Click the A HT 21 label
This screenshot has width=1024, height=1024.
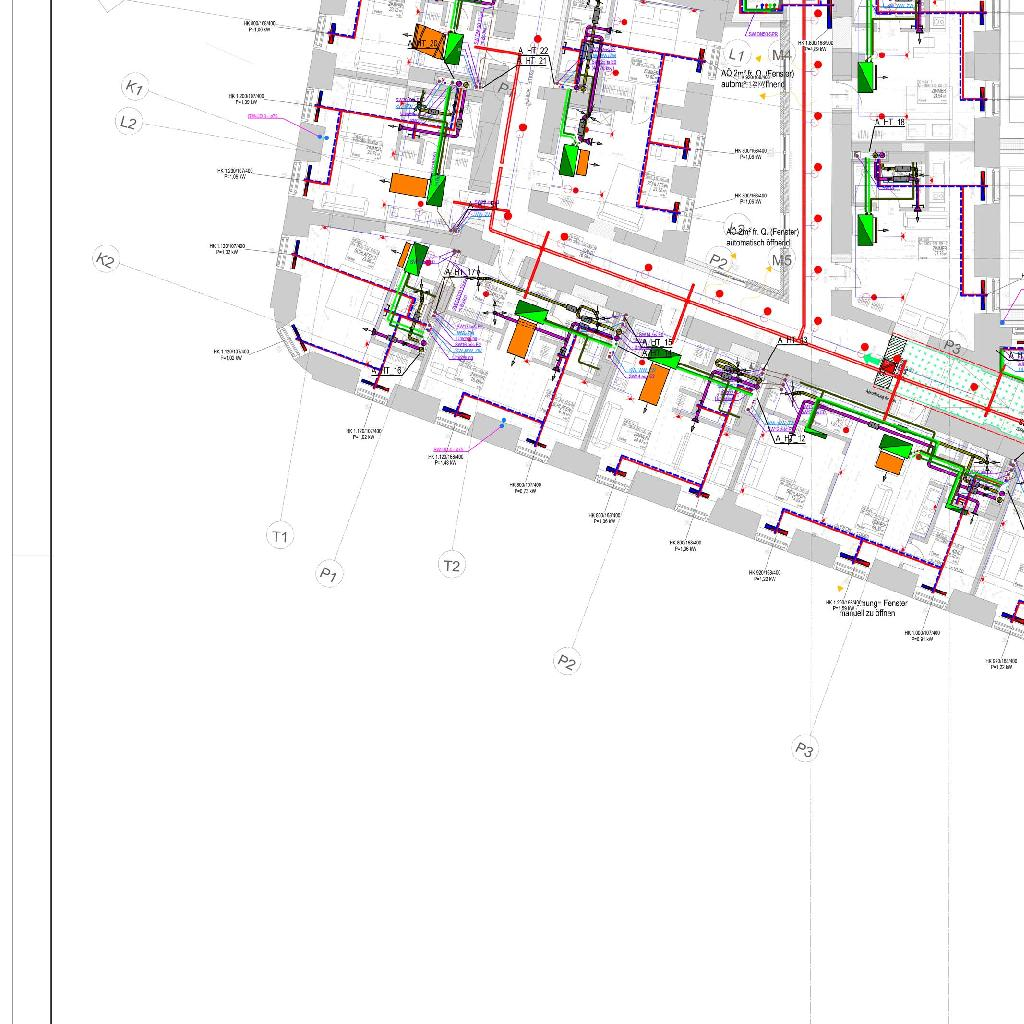pos(533,61)
